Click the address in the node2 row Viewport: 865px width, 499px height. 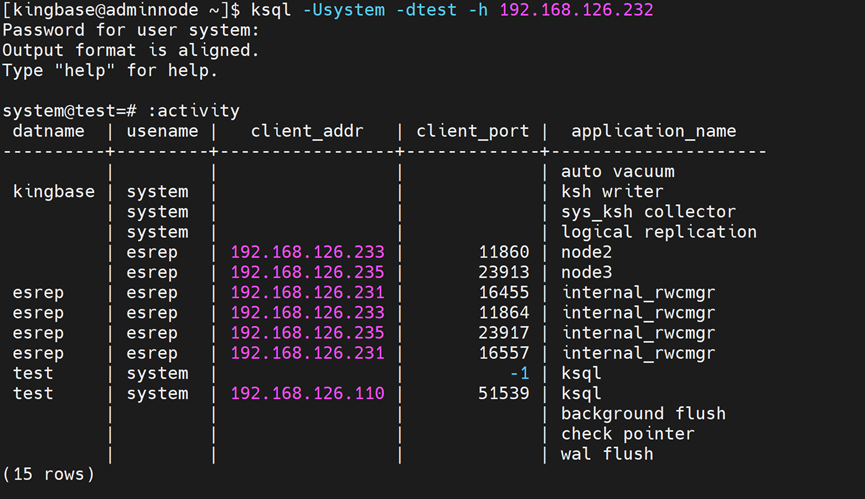click(307, 253)
